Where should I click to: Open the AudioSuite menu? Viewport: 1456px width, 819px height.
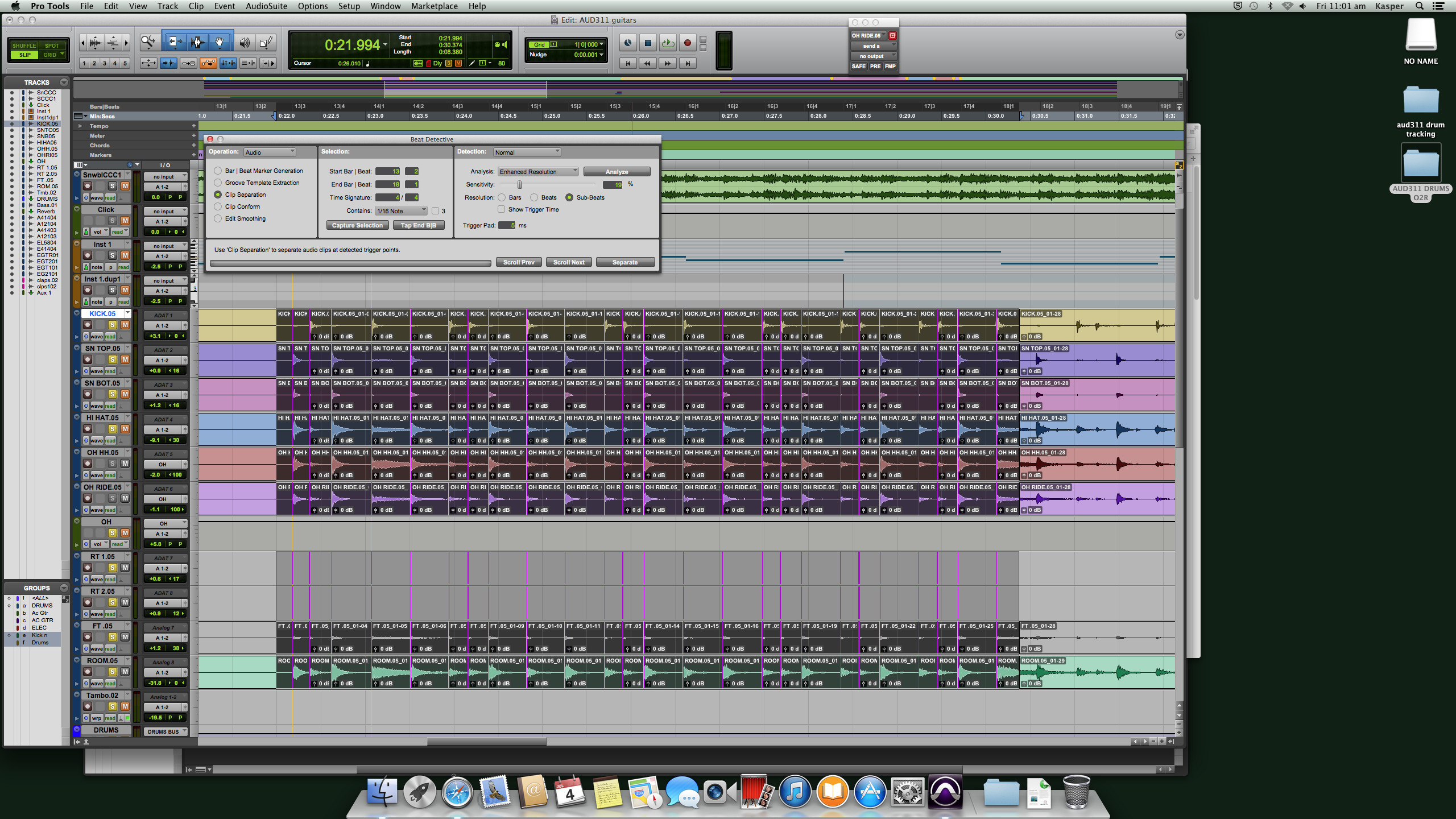click(265, 6)
